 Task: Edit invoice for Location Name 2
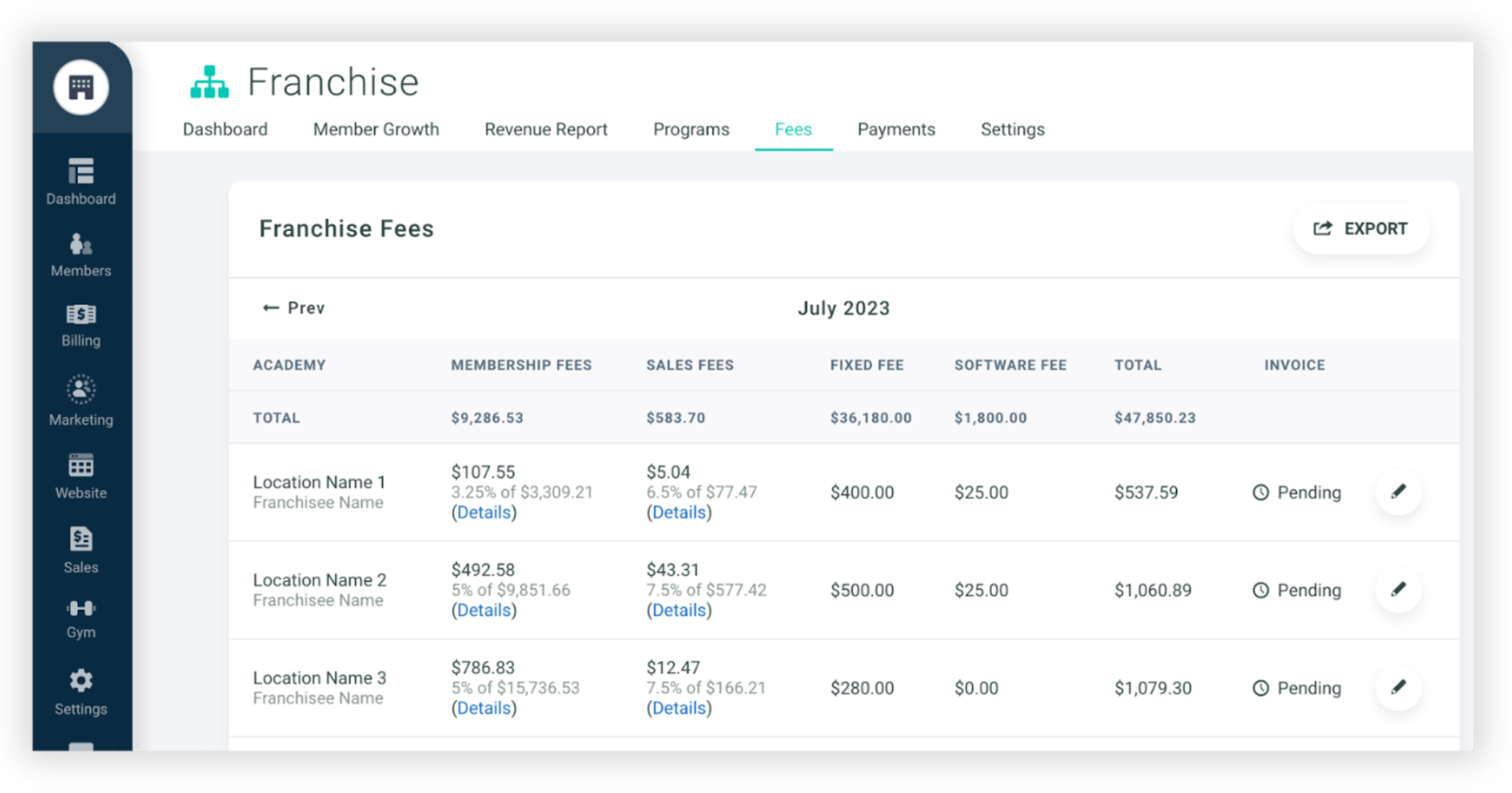(1398, 590)
